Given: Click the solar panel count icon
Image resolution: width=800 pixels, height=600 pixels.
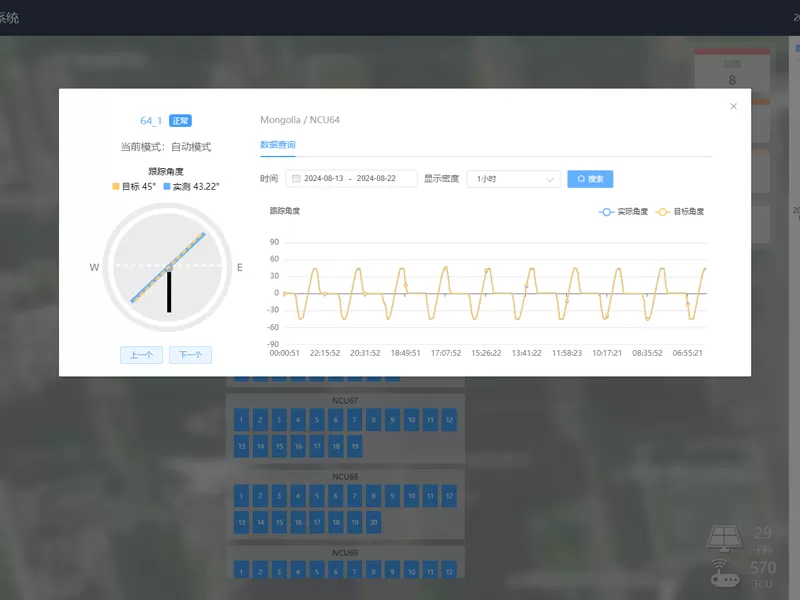Looking at the screenshot, I should [724, 537].
